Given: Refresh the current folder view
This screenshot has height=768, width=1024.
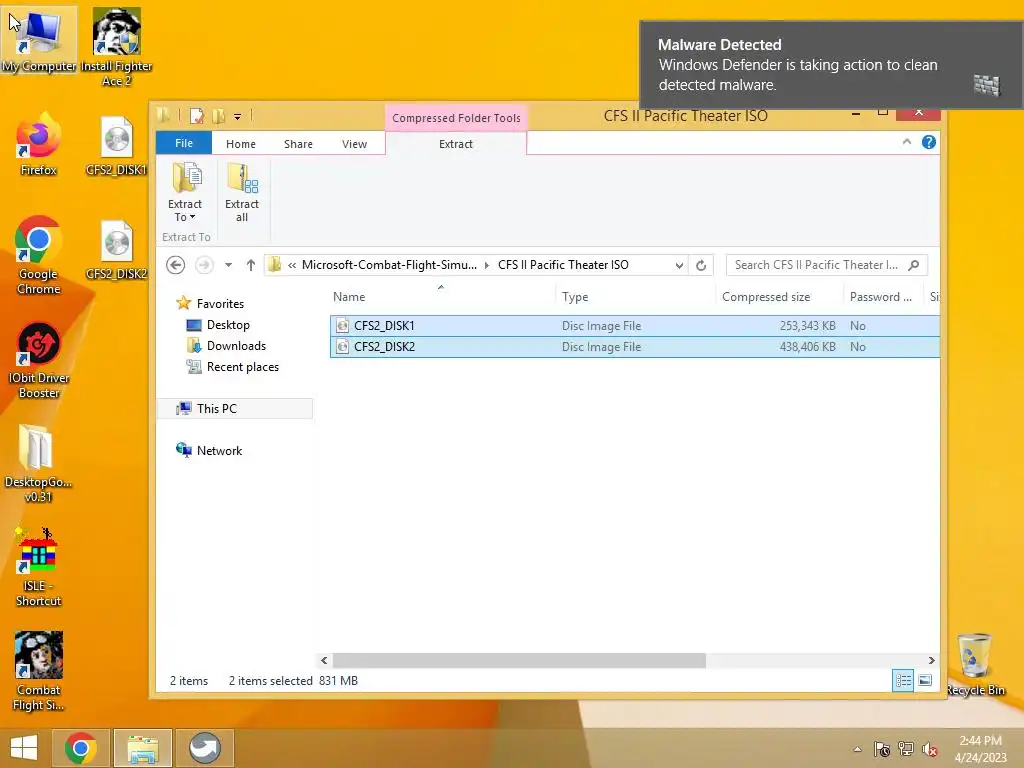Looking at the screenshot, I should (x=701, y=265).
